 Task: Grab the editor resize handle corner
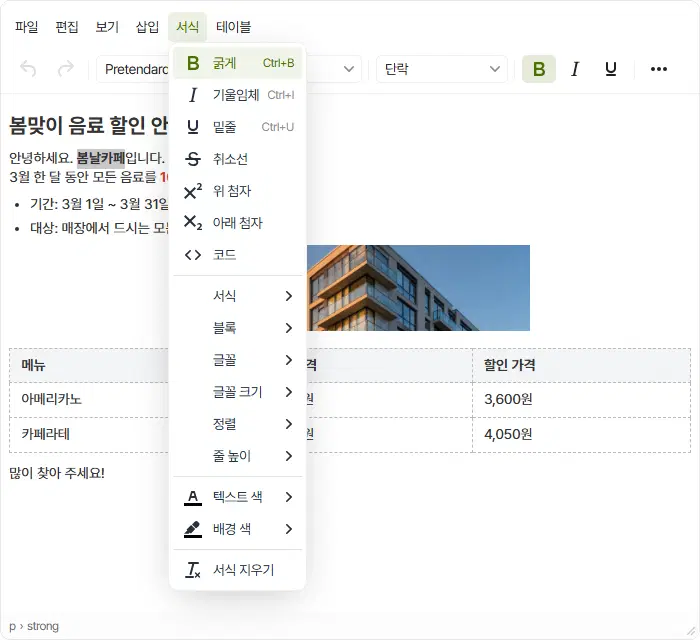691,631
